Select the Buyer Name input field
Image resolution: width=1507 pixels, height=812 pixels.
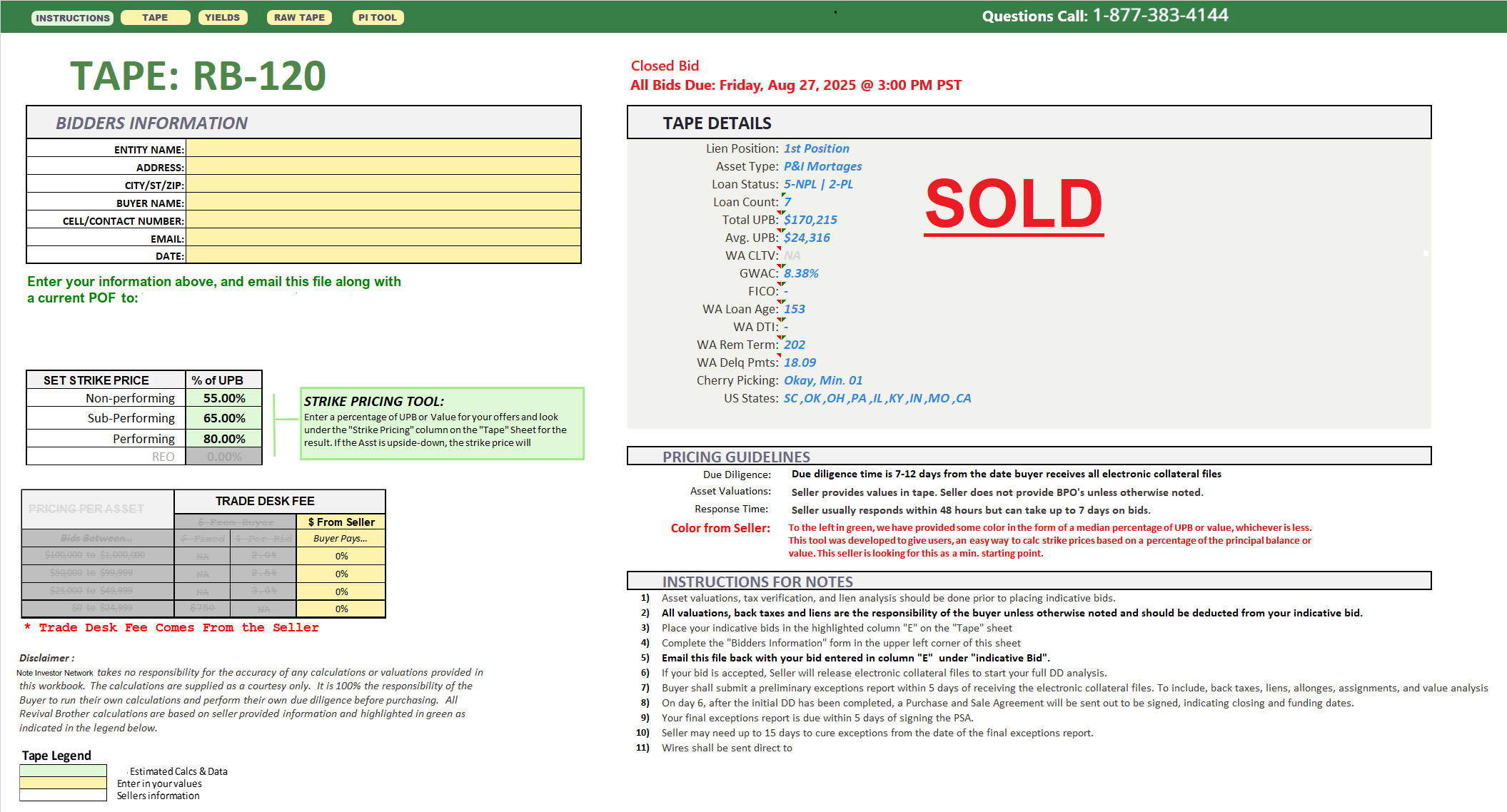(383, 202)
